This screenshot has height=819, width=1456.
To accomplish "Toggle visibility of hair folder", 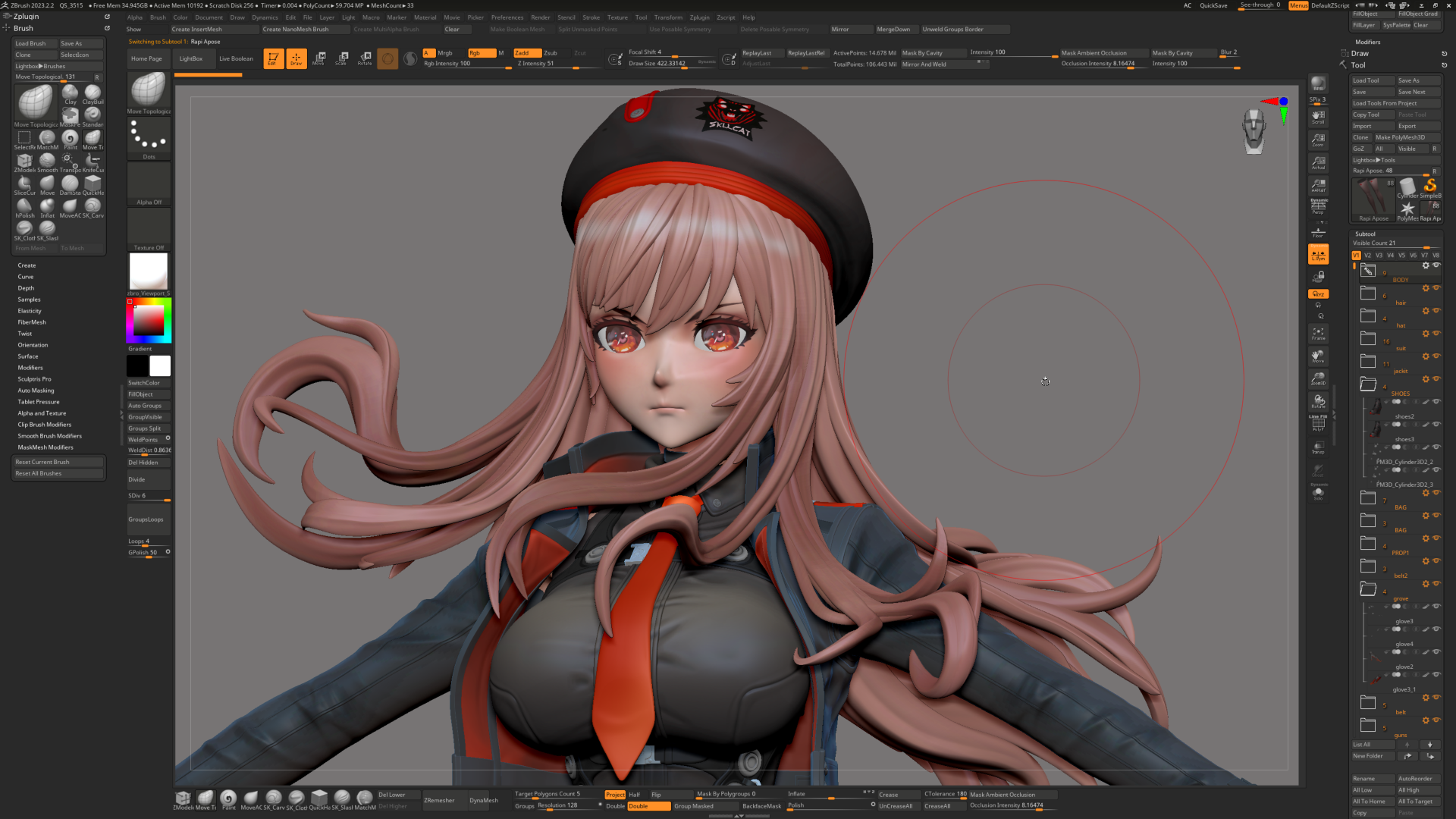I will [1436, 288].
